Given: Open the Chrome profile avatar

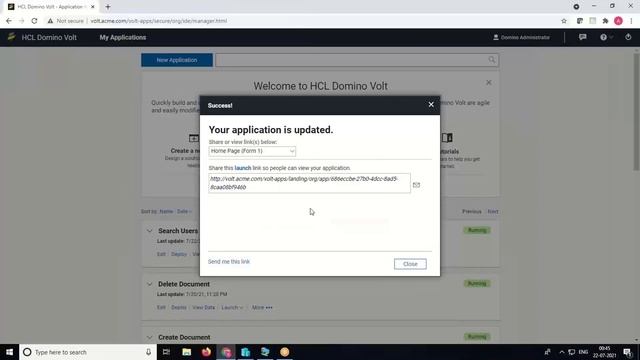Looking at the screenshot, I should 618,21.
